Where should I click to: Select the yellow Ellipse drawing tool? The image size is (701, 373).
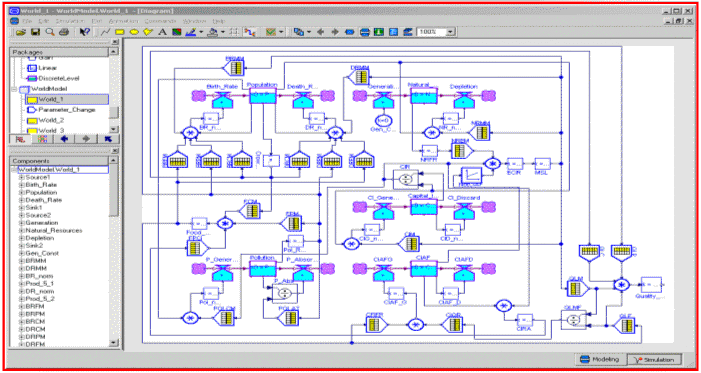(134, 32)
